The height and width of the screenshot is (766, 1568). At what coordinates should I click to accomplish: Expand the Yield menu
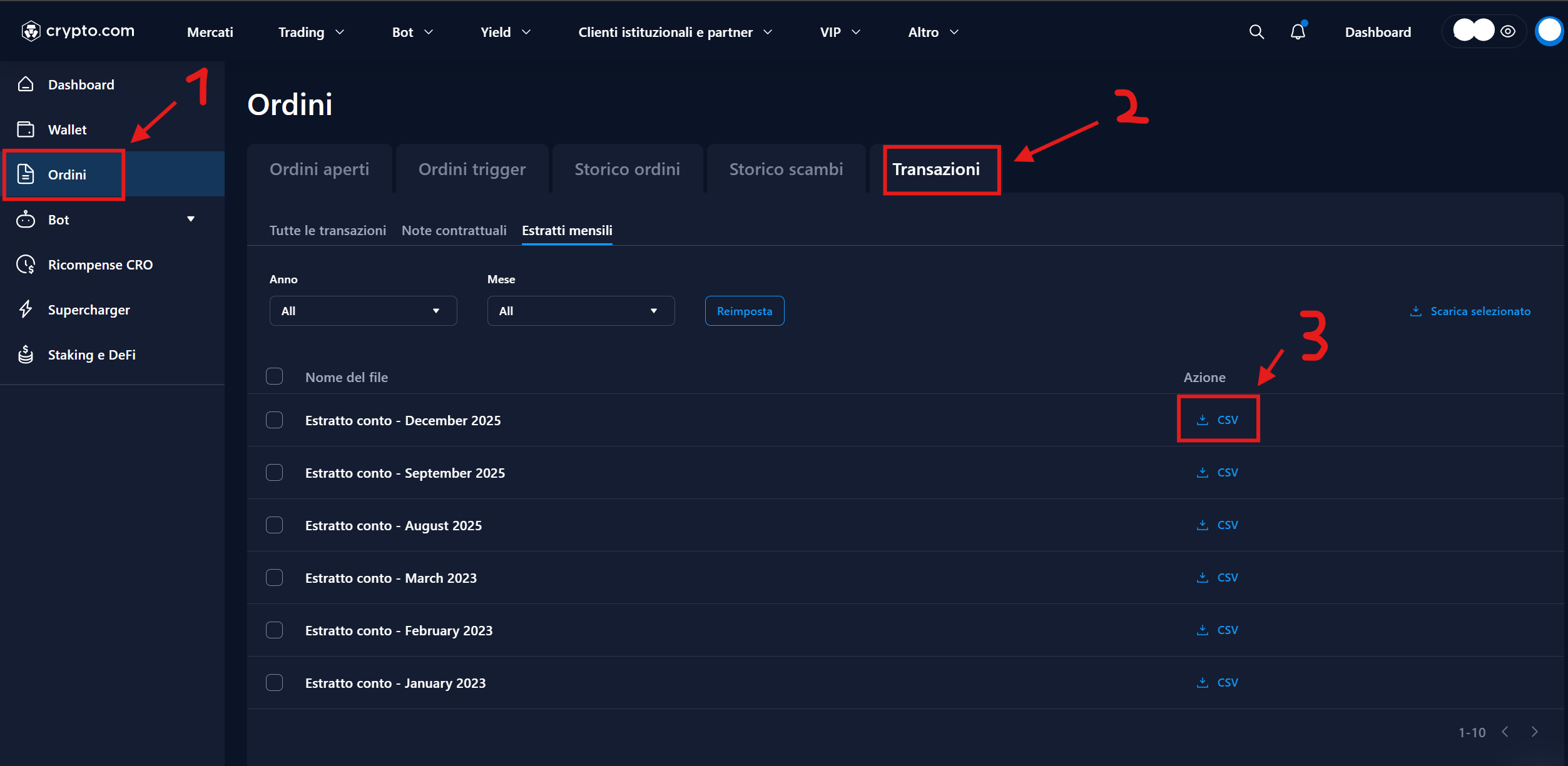(506, 32)
